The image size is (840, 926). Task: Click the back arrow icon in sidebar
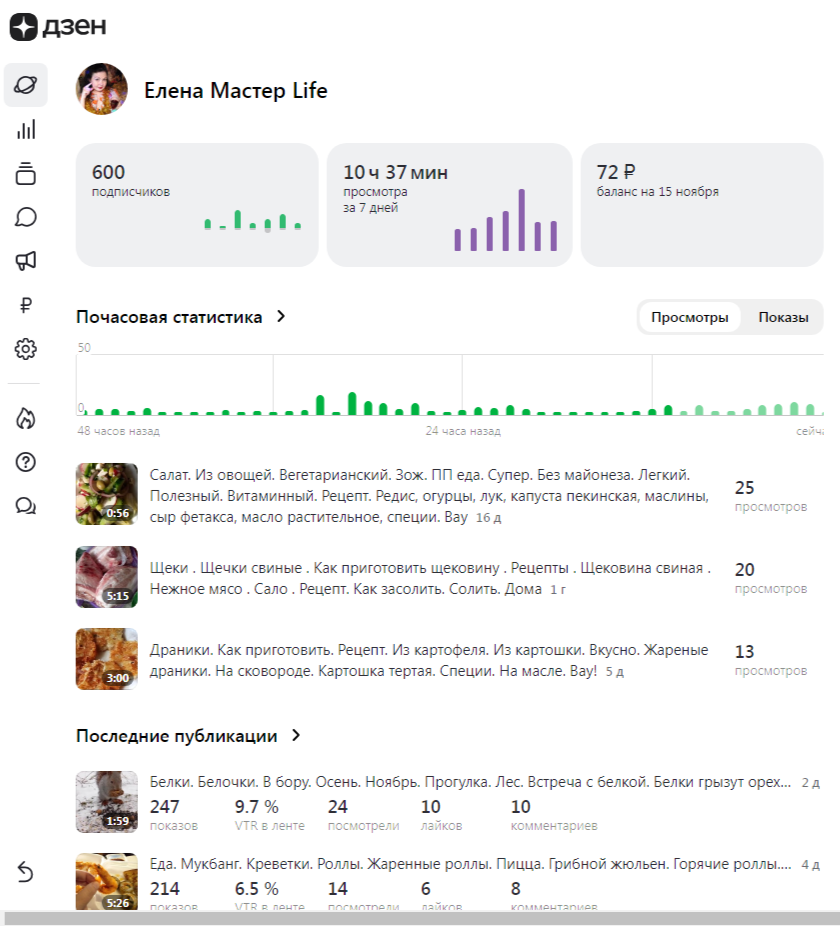coord(26,873)
